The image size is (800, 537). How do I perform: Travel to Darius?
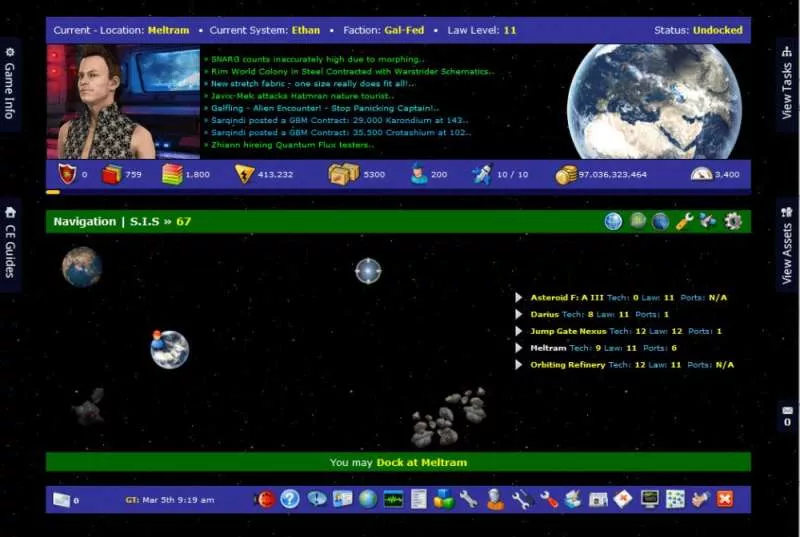click(x=544, y=314)
